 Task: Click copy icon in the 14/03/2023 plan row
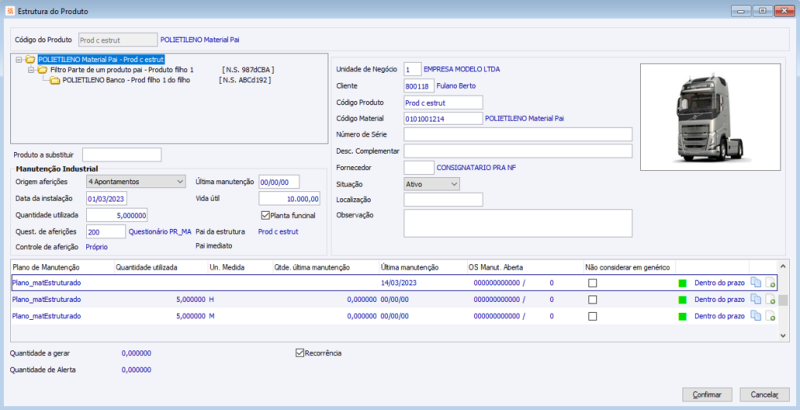coord(756,283)
